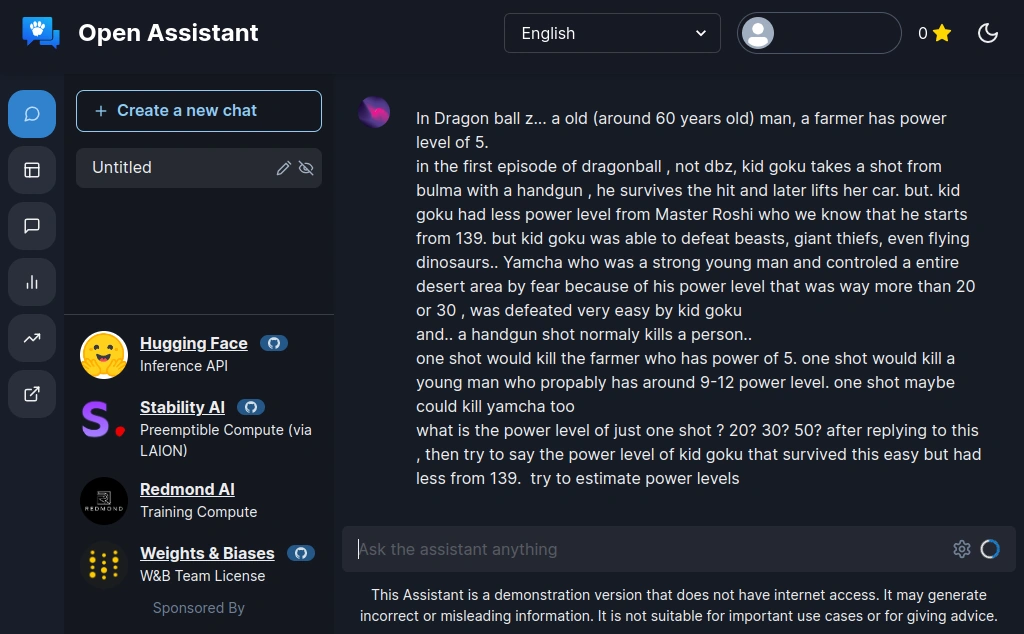Open the Dashboard layout icon in sidebar
Image resolution: width=1024 pixels, height=634 pixels.
pos(32,170)
